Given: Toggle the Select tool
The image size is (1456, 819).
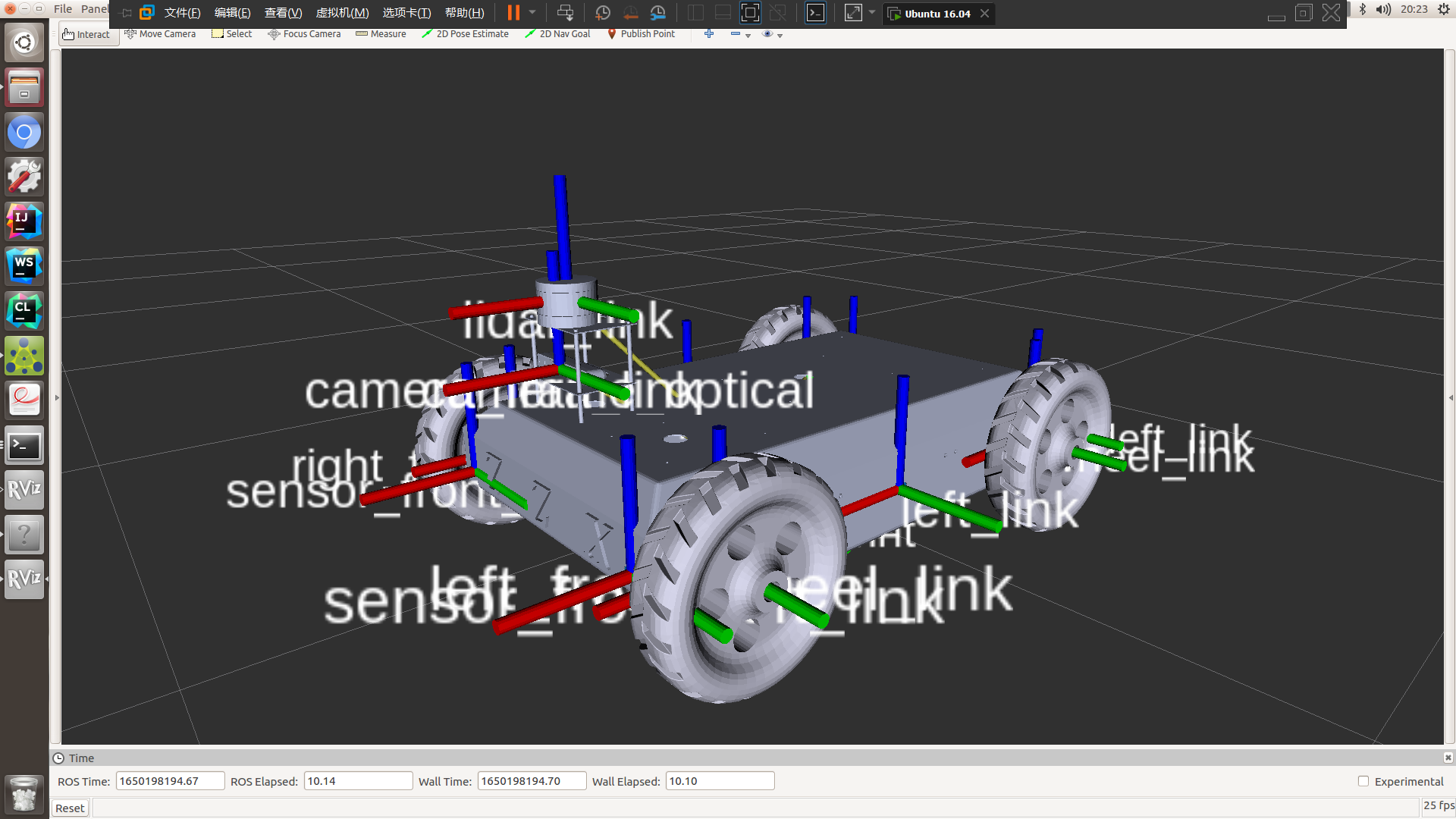Looking at the screenshot, I should click(x=231, y=34).
